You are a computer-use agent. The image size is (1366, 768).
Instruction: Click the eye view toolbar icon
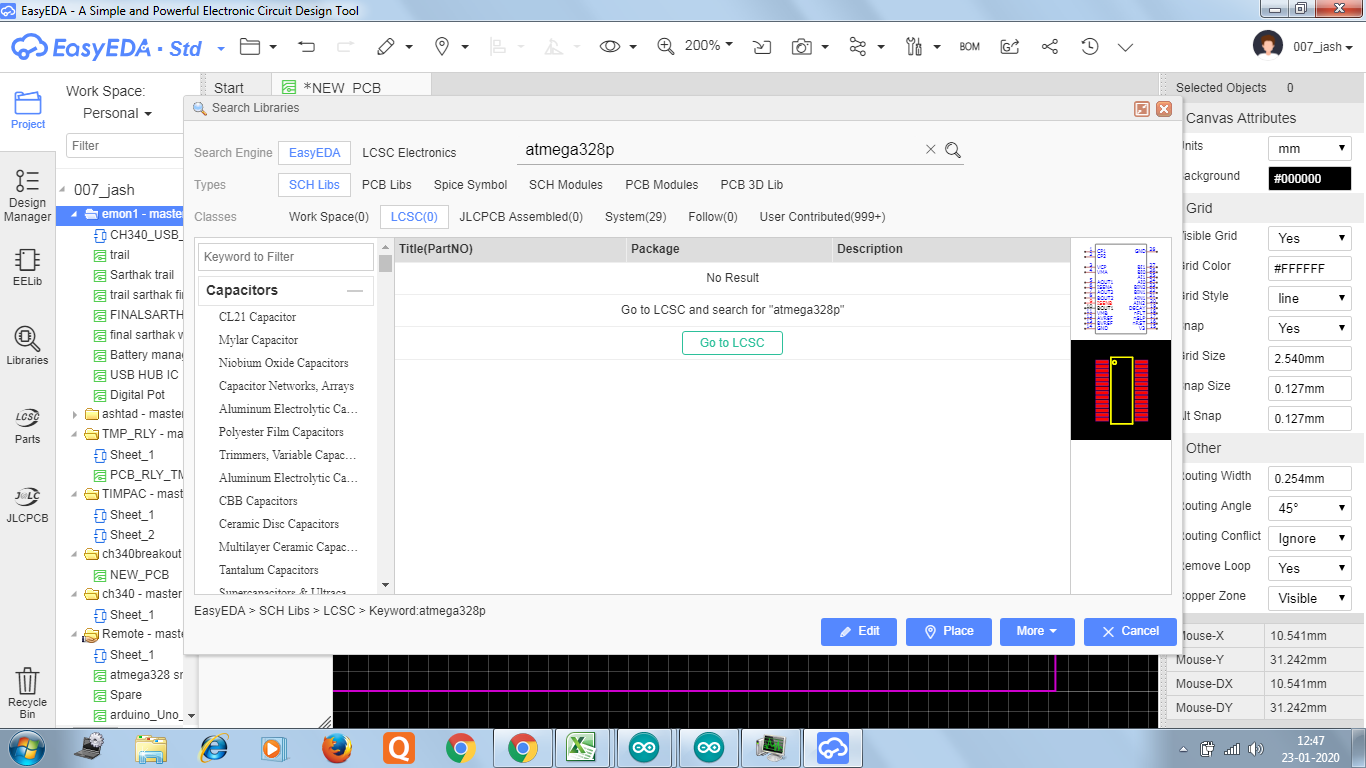tap(610, 47)
